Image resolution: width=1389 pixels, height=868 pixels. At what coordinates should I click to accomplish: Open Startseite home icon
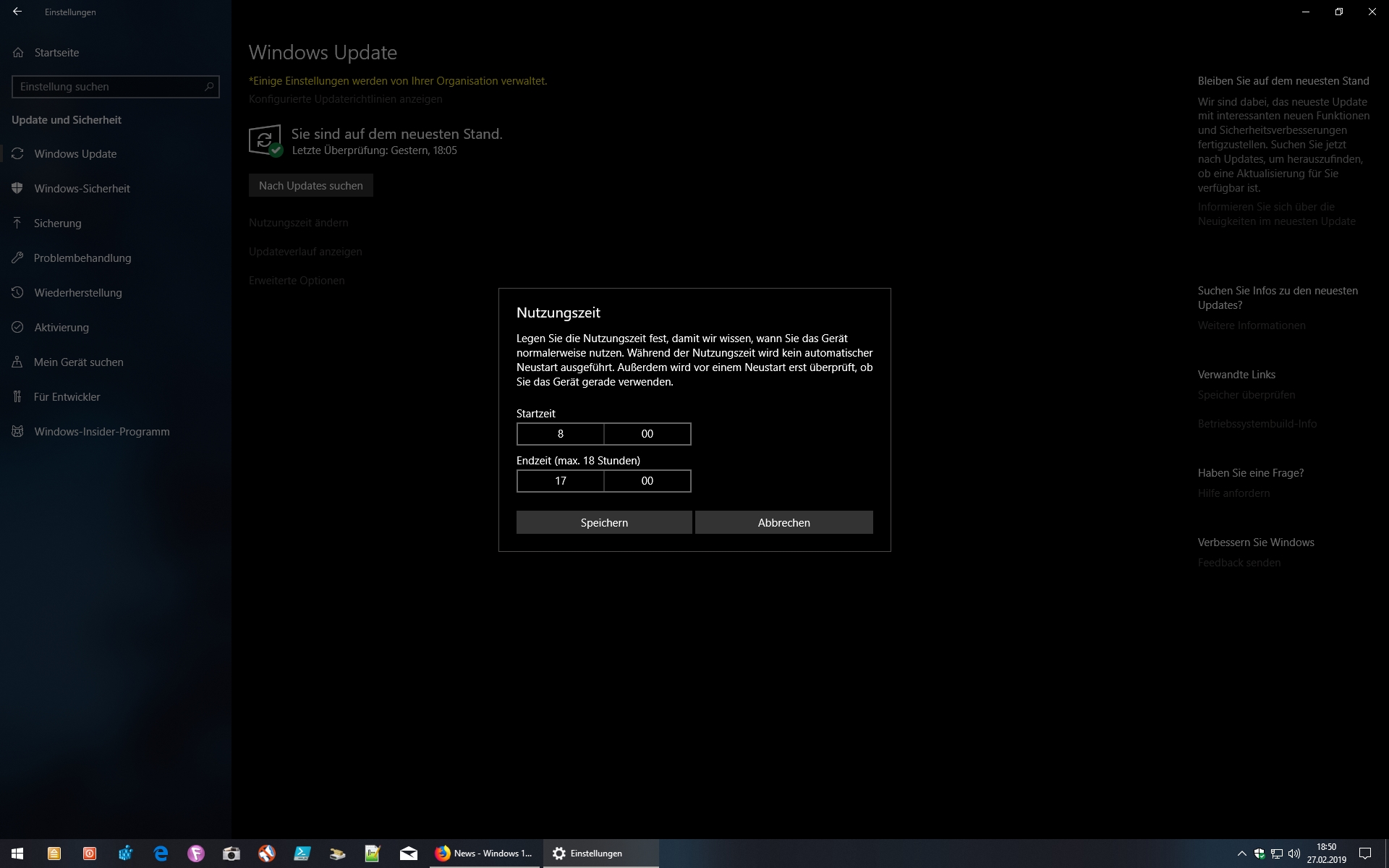(19, 53)
